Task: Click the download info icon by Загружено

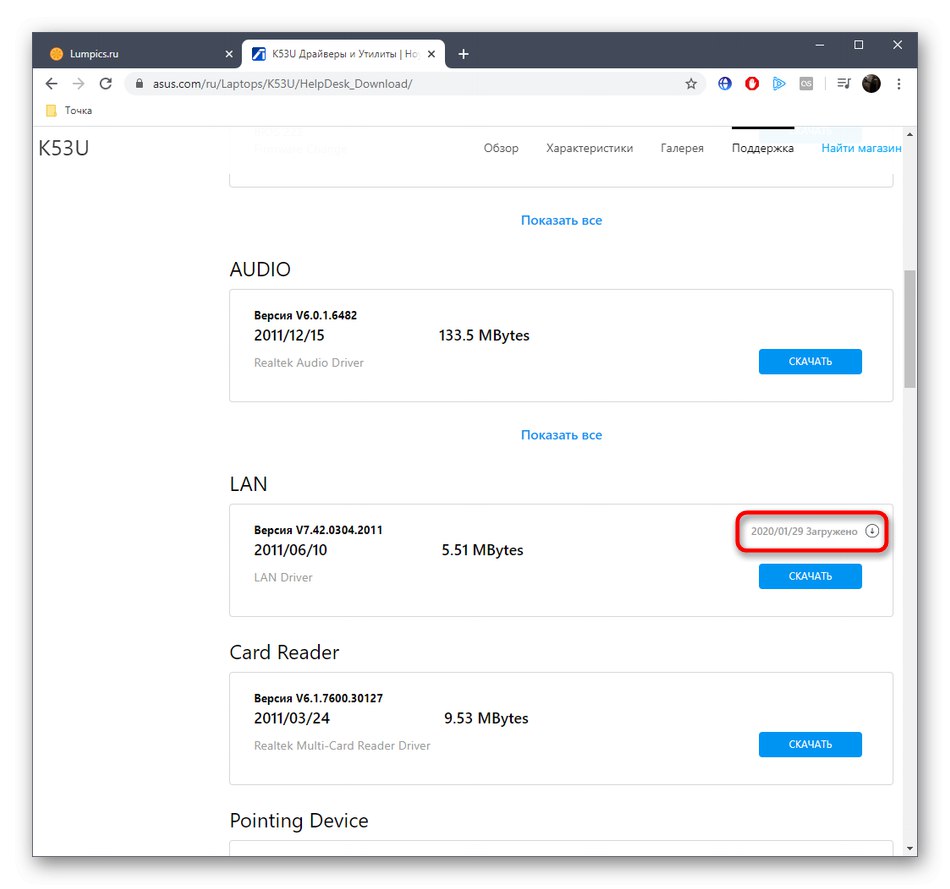Action: pyautogui.click(x=872, y=532)
